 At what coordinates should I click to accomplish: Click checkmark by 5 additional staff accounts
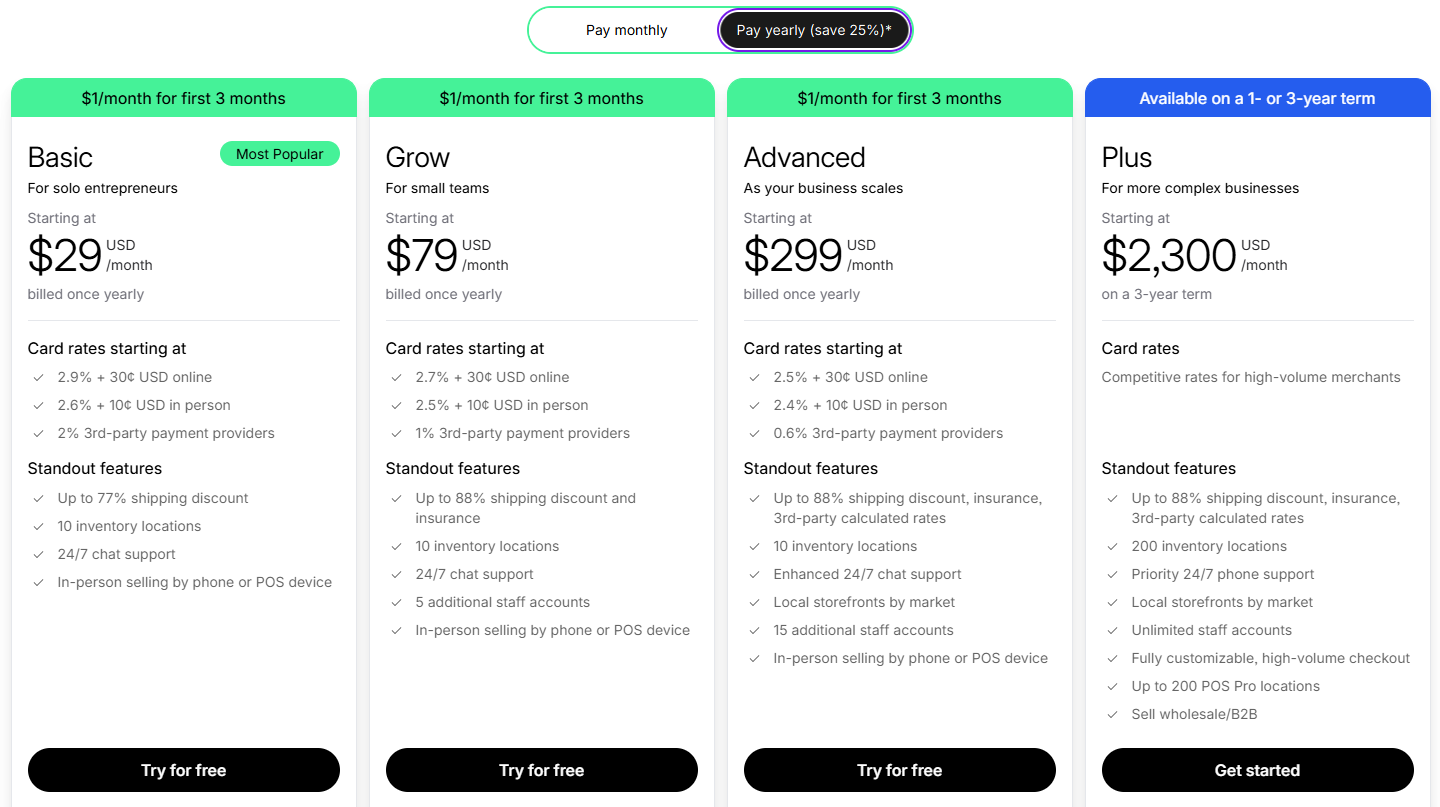coord(397,602)
